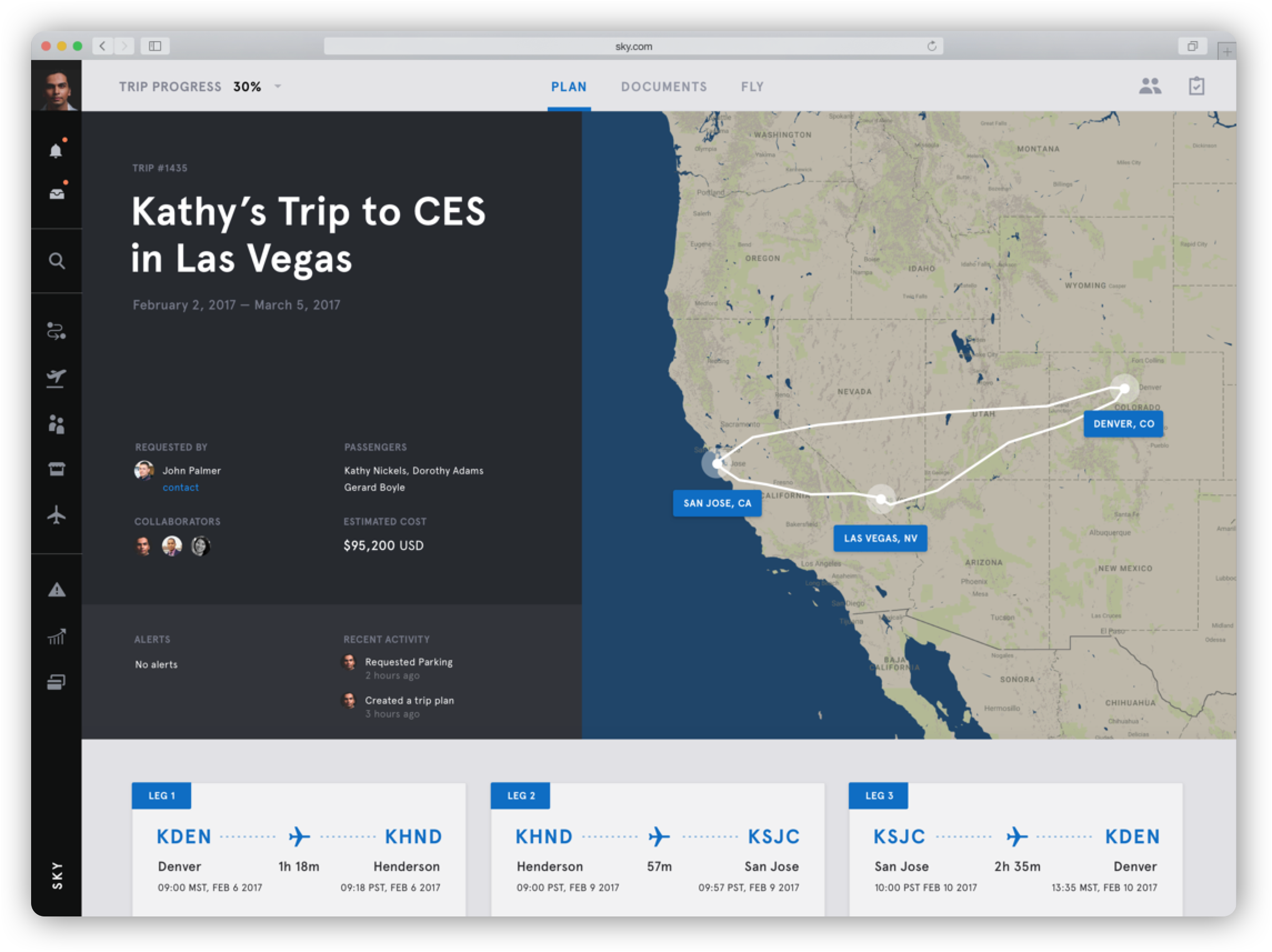The height and width of the screenshot is (952, 1272).
Task: Reload page using the refresh icon
Action: pyautogui.click(x=932, y=46)
